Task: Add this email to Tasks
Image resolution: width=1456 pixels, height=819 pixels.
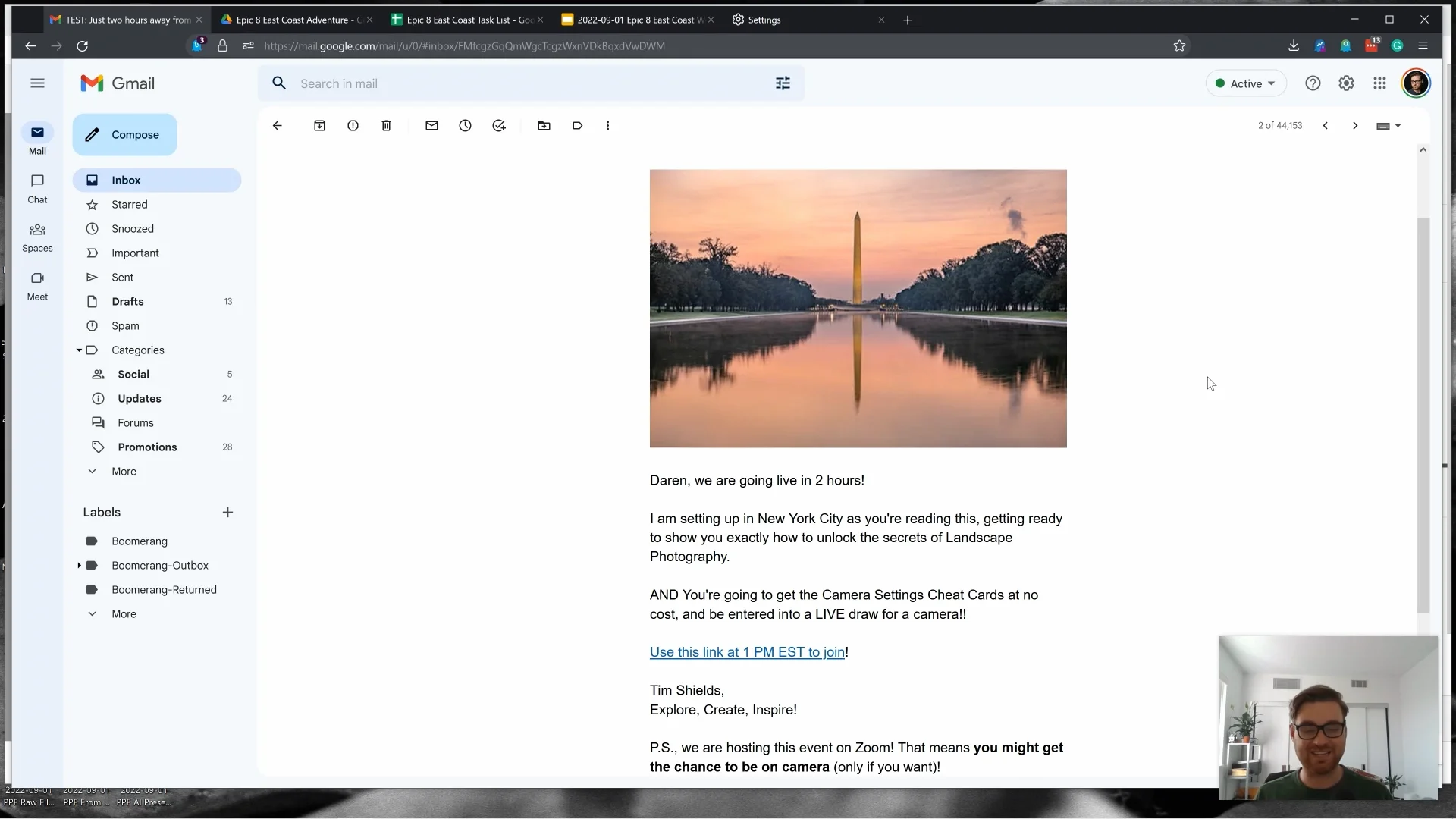Action: click(x=498, y=126)
